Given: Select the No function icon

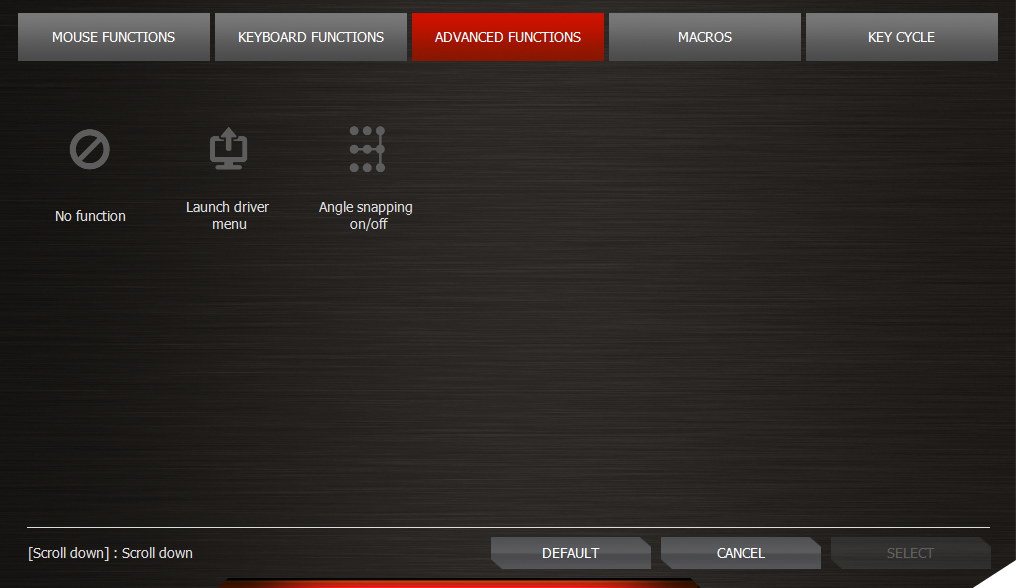Looking at the screenshot, I should (x=90, y=151).
